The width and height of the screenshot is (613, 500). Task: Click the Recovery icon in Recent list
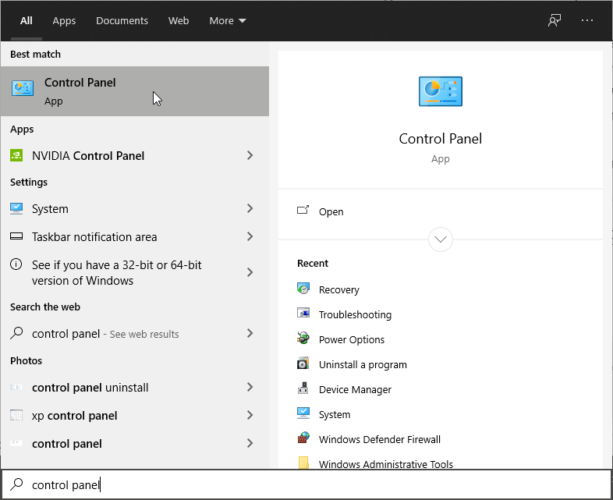304,289
